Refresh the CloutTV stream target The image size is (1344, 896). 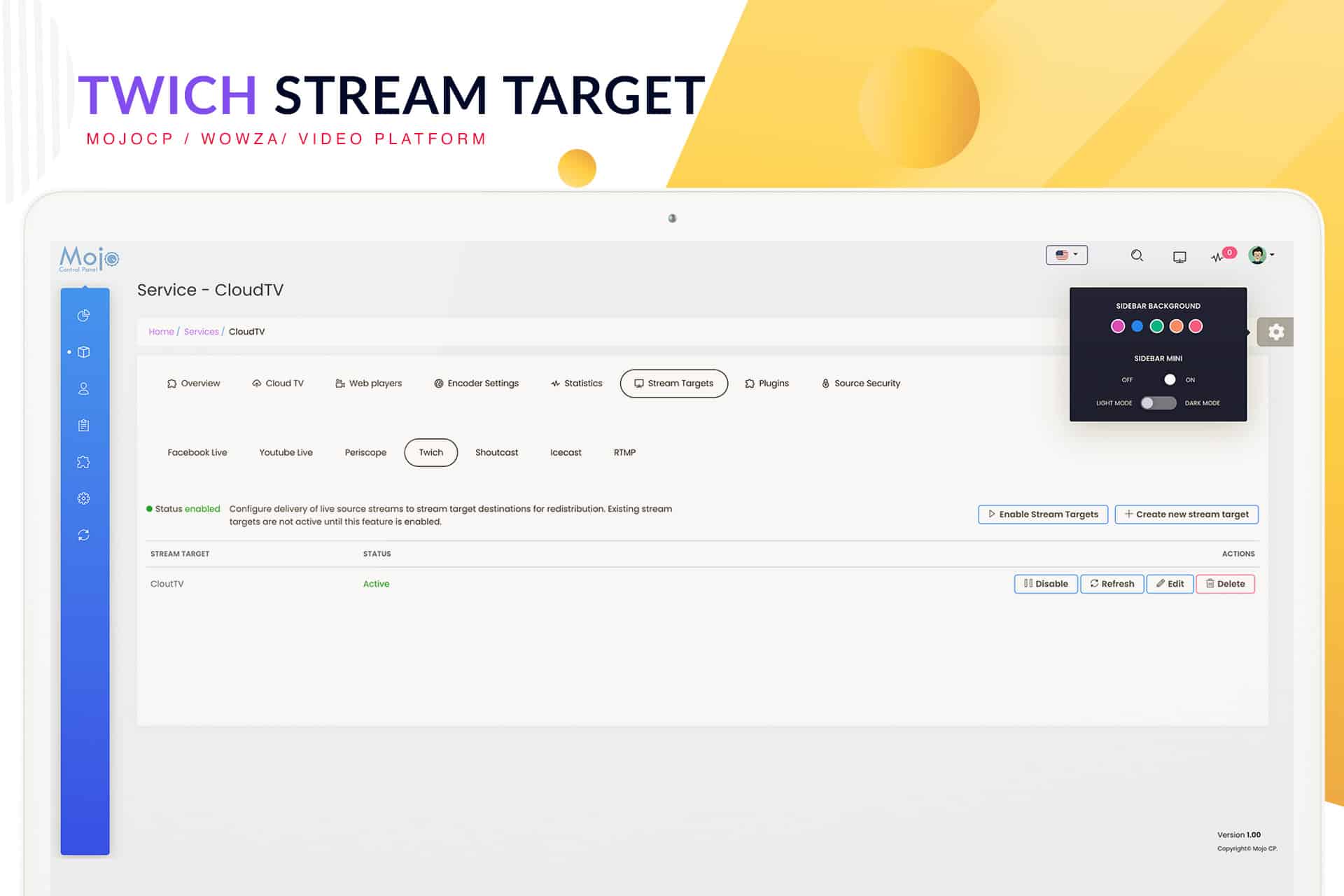[1112, 584]
